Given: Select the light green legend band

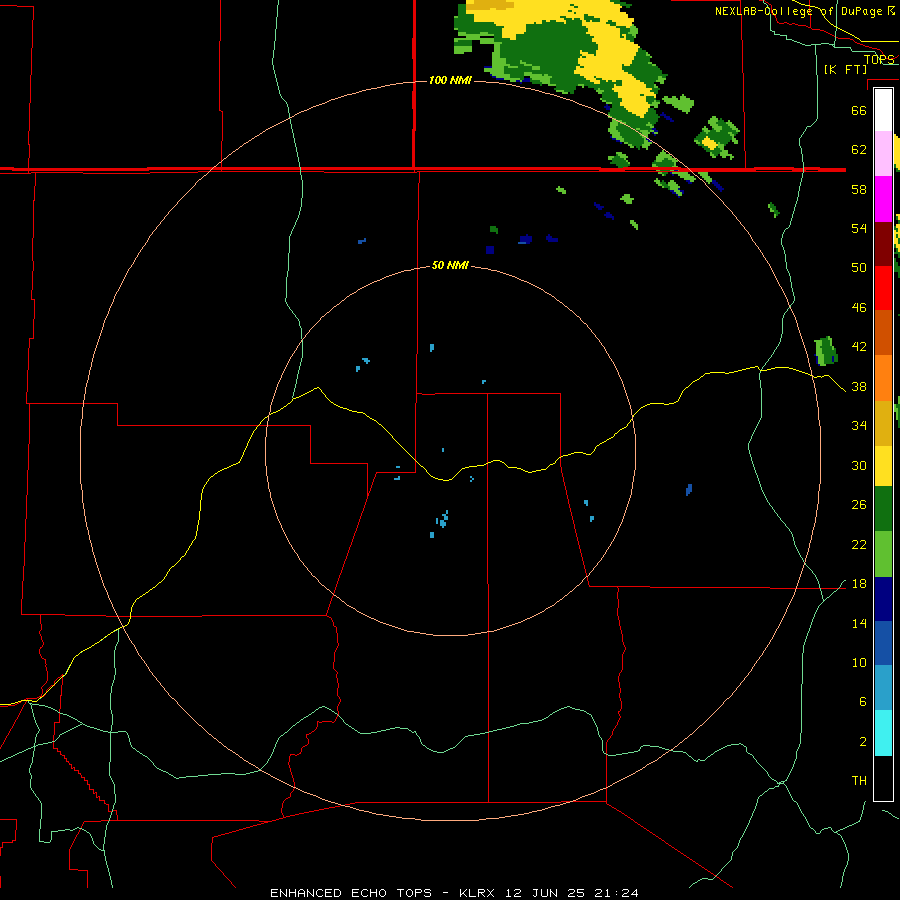Looking at the screenshot, I should click(x=883, y=554).
